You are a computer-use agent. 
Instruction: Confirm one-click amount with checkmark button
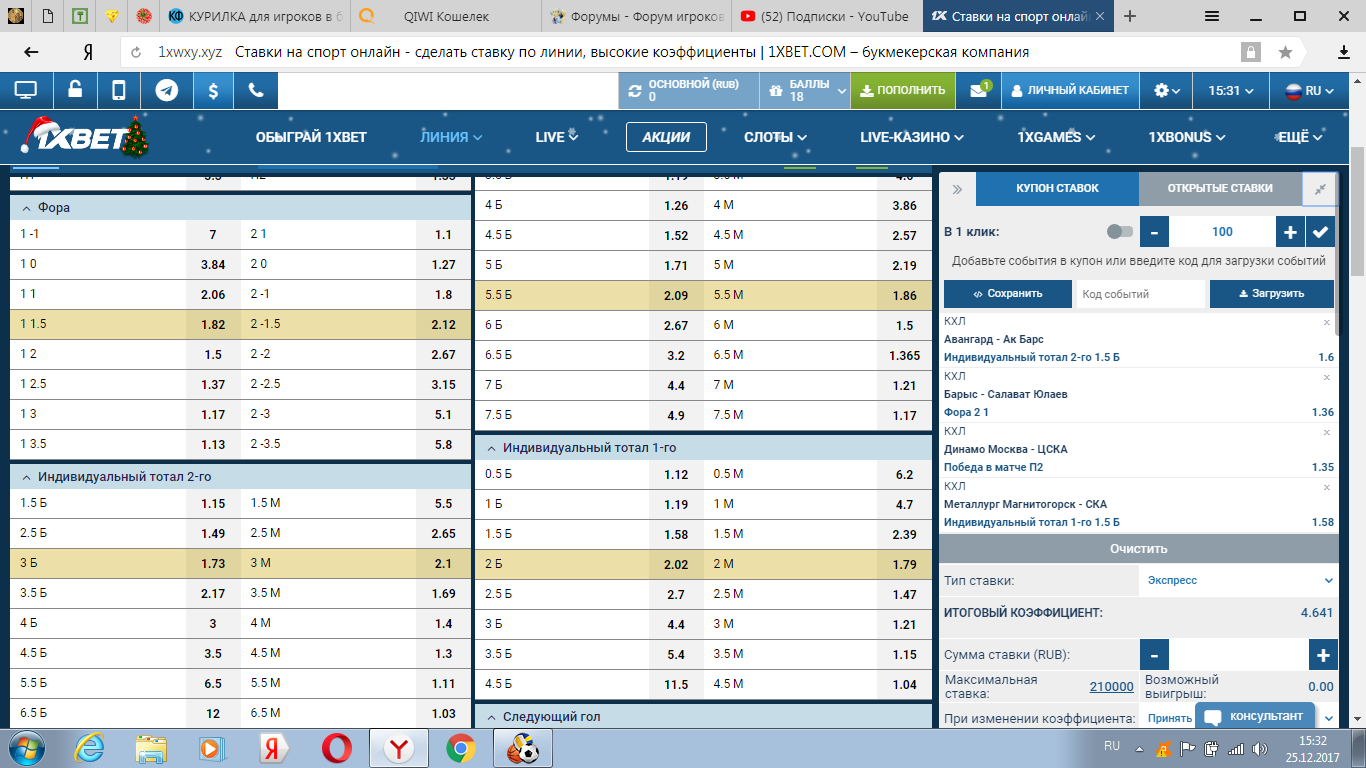1320,232
